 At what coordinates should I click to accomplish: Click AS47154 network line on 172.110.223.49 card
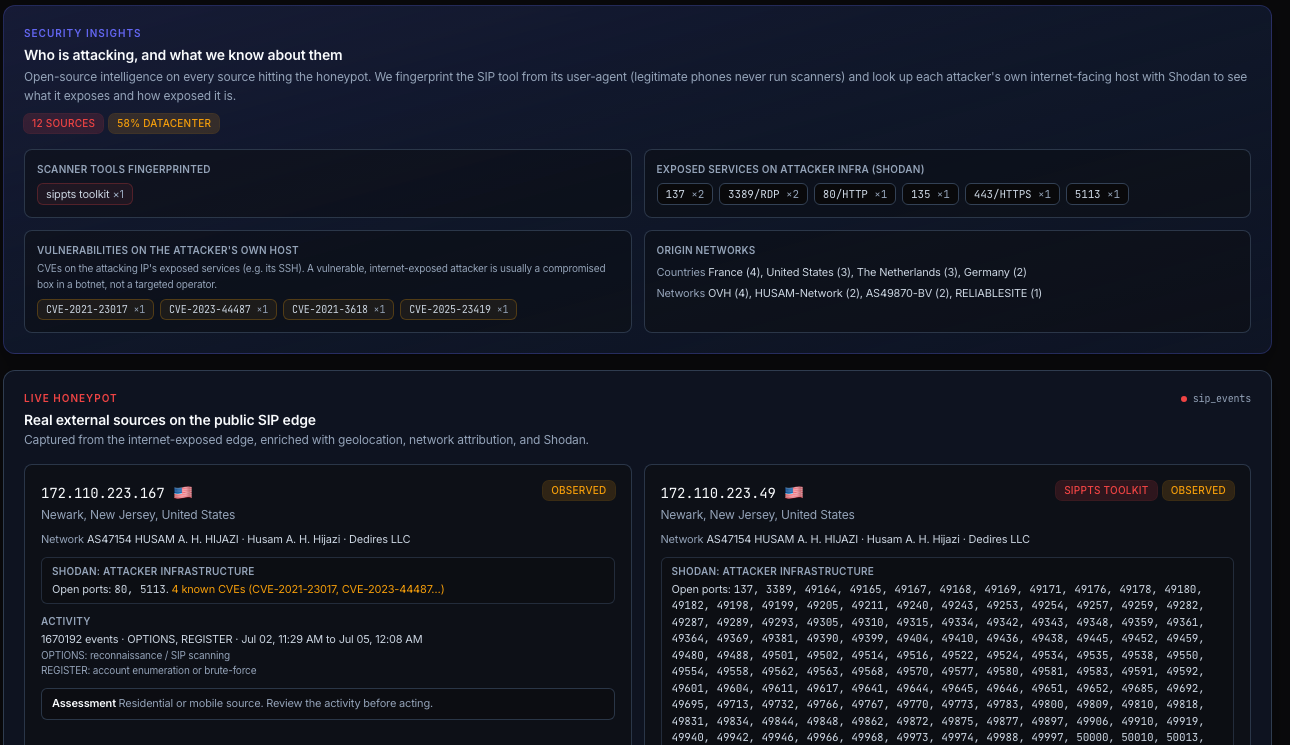pyautogui.click(x=845, y=539)
